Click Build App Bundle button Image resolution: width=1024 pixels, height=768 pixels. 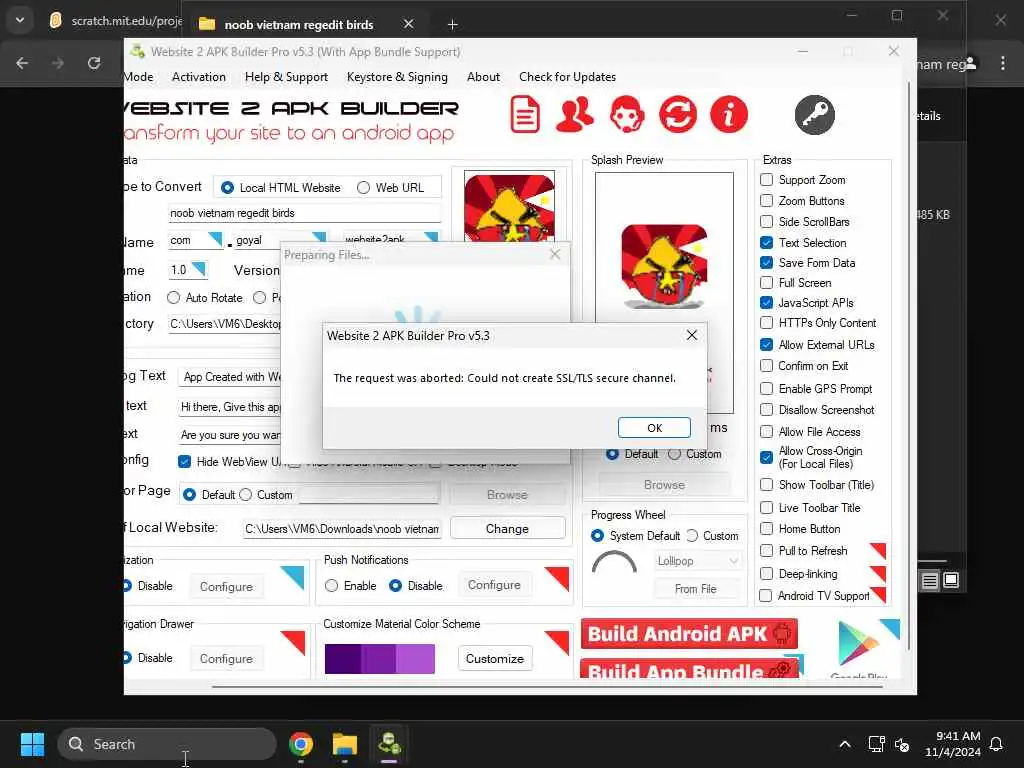[689, 667]
